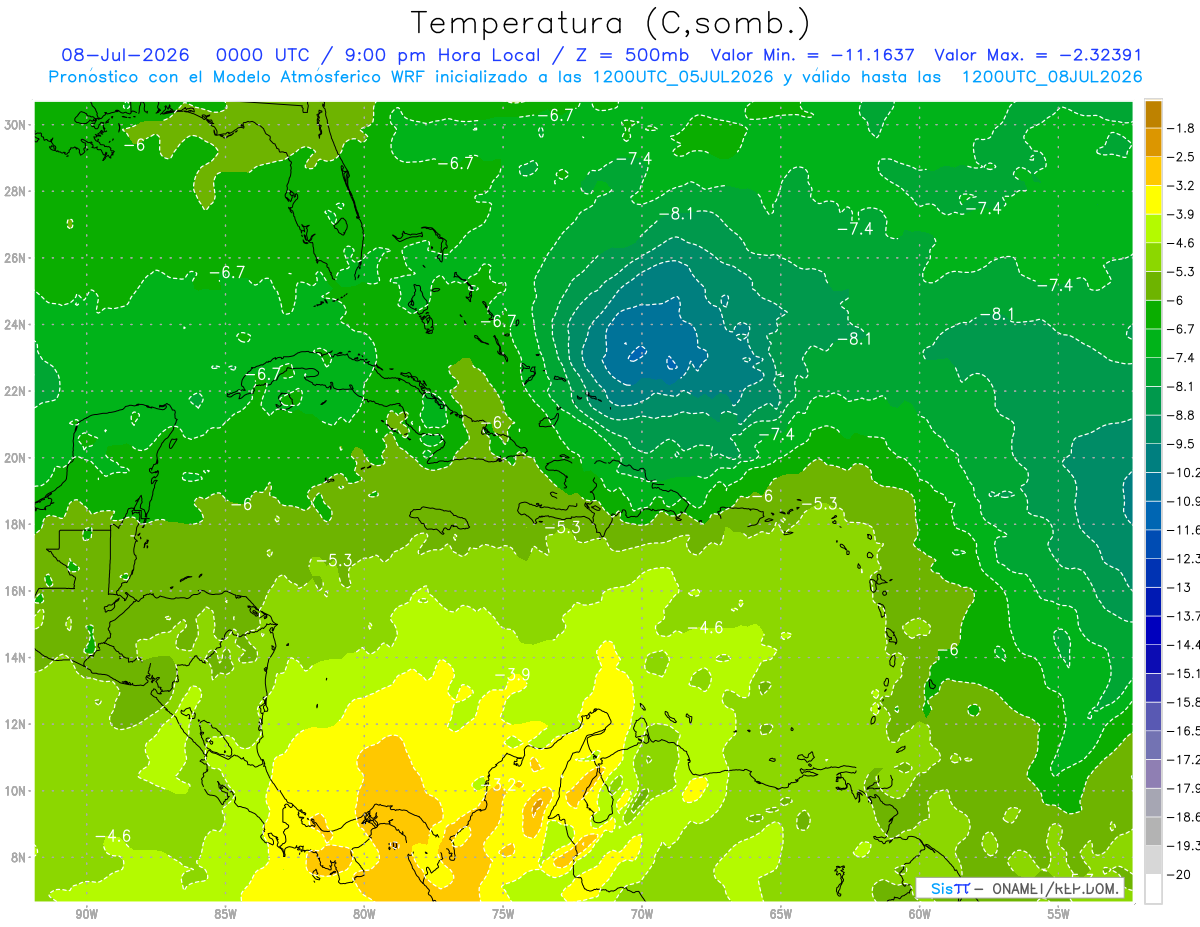
Task: Click the longitude axis label "55W"
Action: (x=1059, y=914)
